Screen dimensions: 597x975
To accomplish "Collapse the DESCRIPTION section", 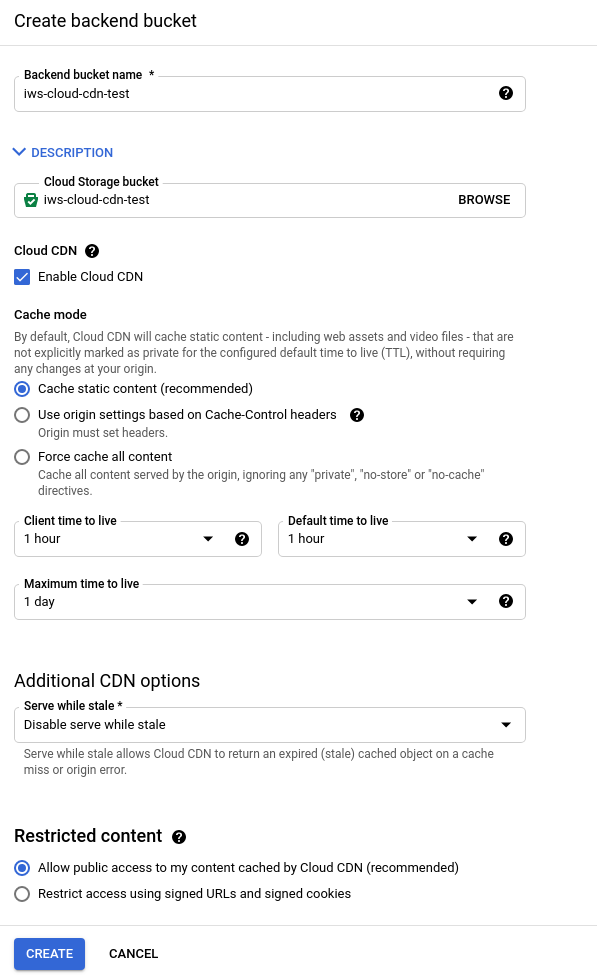I will pos(63,152).
